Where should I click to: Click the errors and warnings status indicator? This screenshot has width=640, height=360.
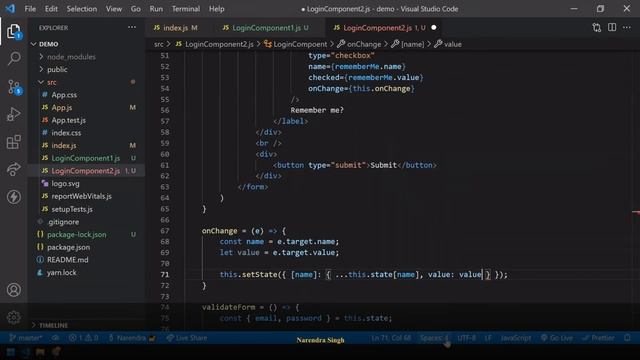click(x=83, y=338)
